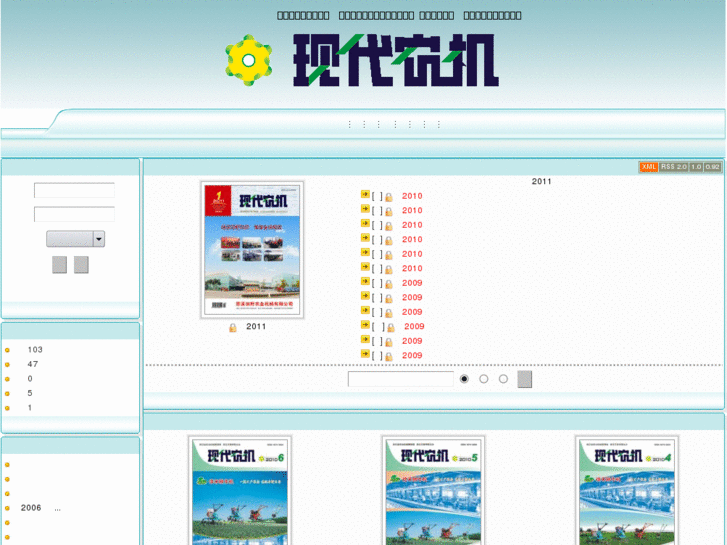Click the orange bullet beside 47
This screenshot has height=545, width=727.
(x=7, y=365)
